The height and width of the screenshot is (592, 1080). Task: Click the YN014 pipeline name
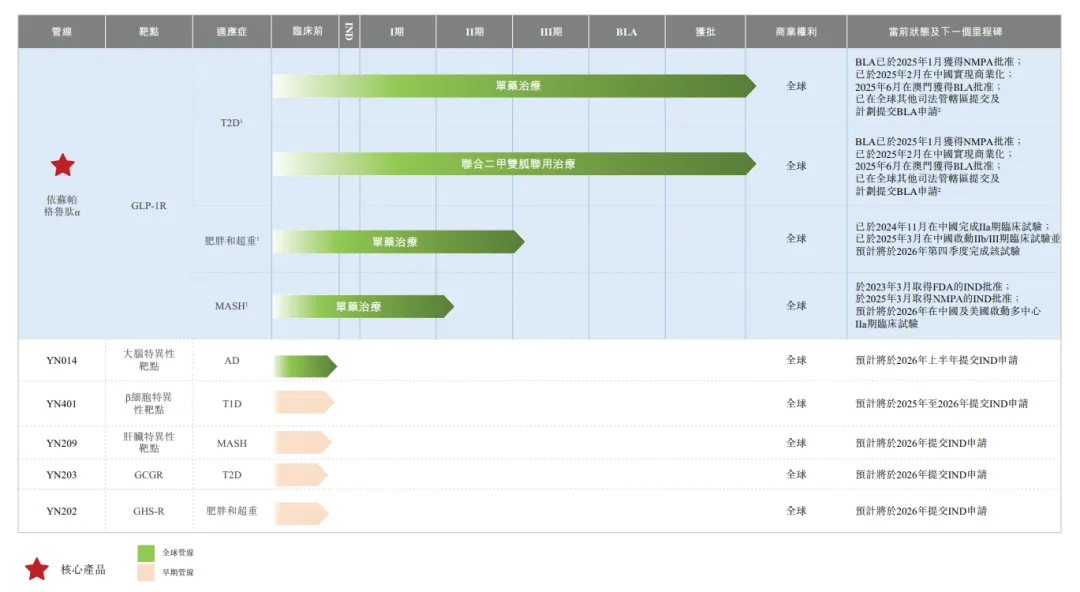coord(62,360)
